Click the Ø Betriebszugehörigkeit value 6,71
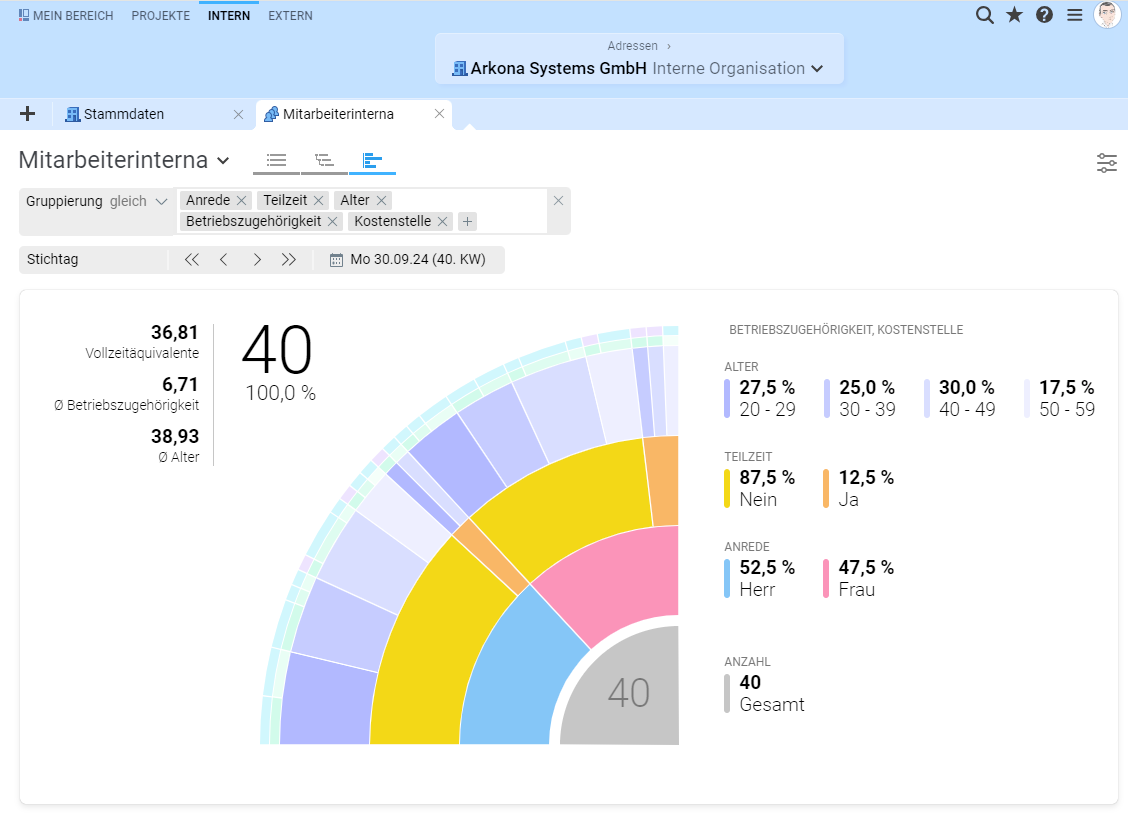The image size is (1128, 819). [180, 384]
